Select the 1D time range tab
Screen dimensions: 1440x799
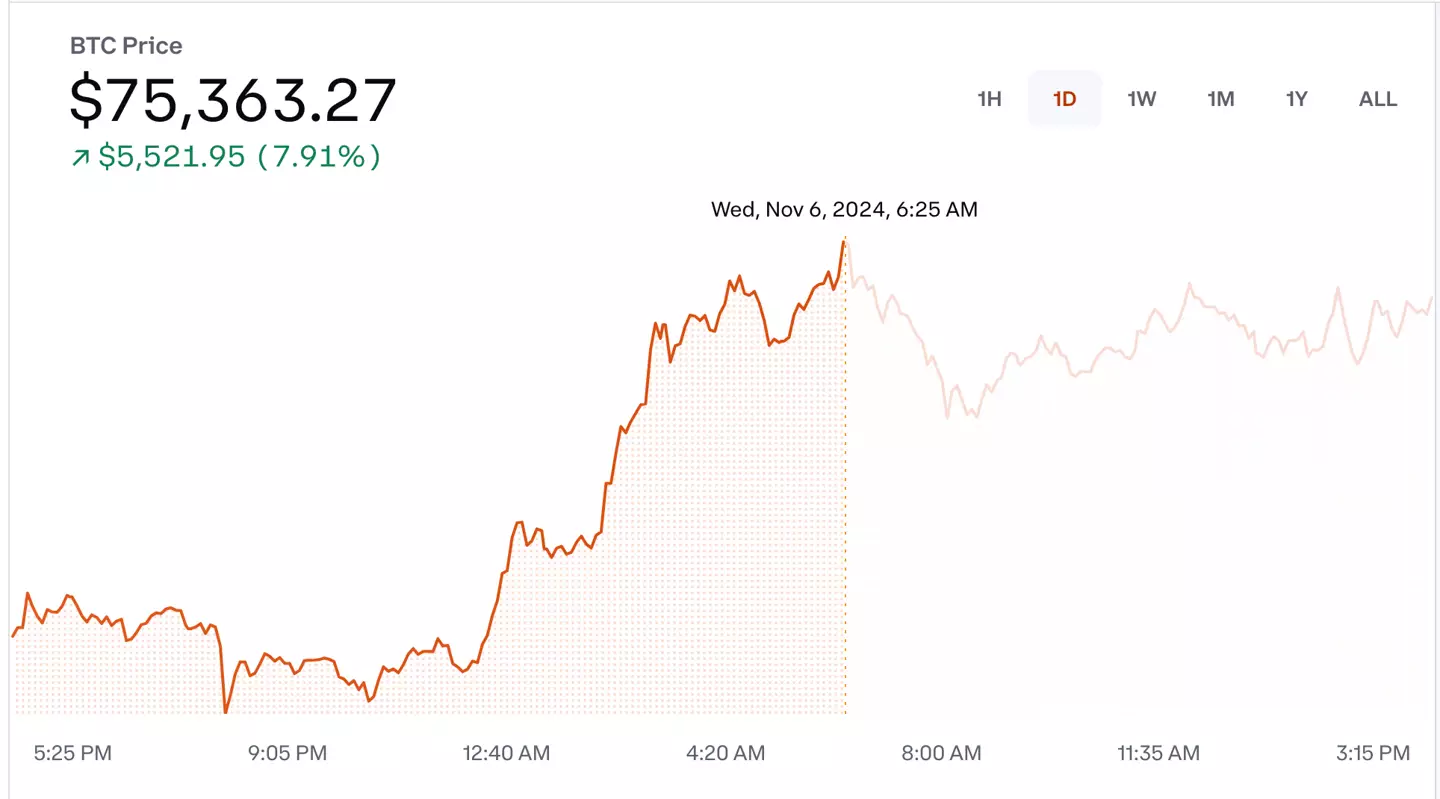[x=1064, y=99]
